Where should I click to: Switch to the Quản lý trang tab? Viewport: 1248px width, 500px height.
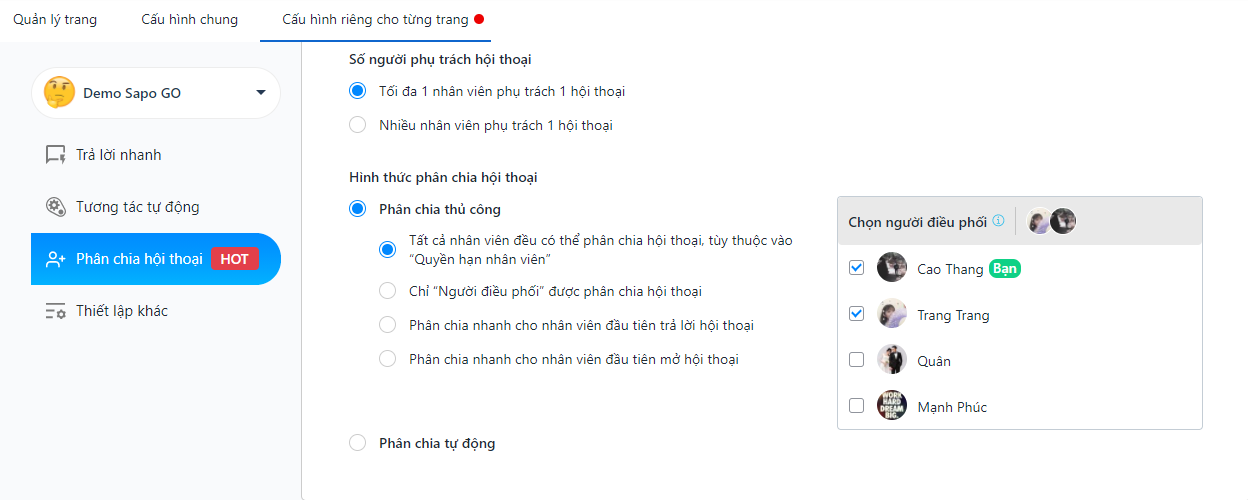click(55, 20)
